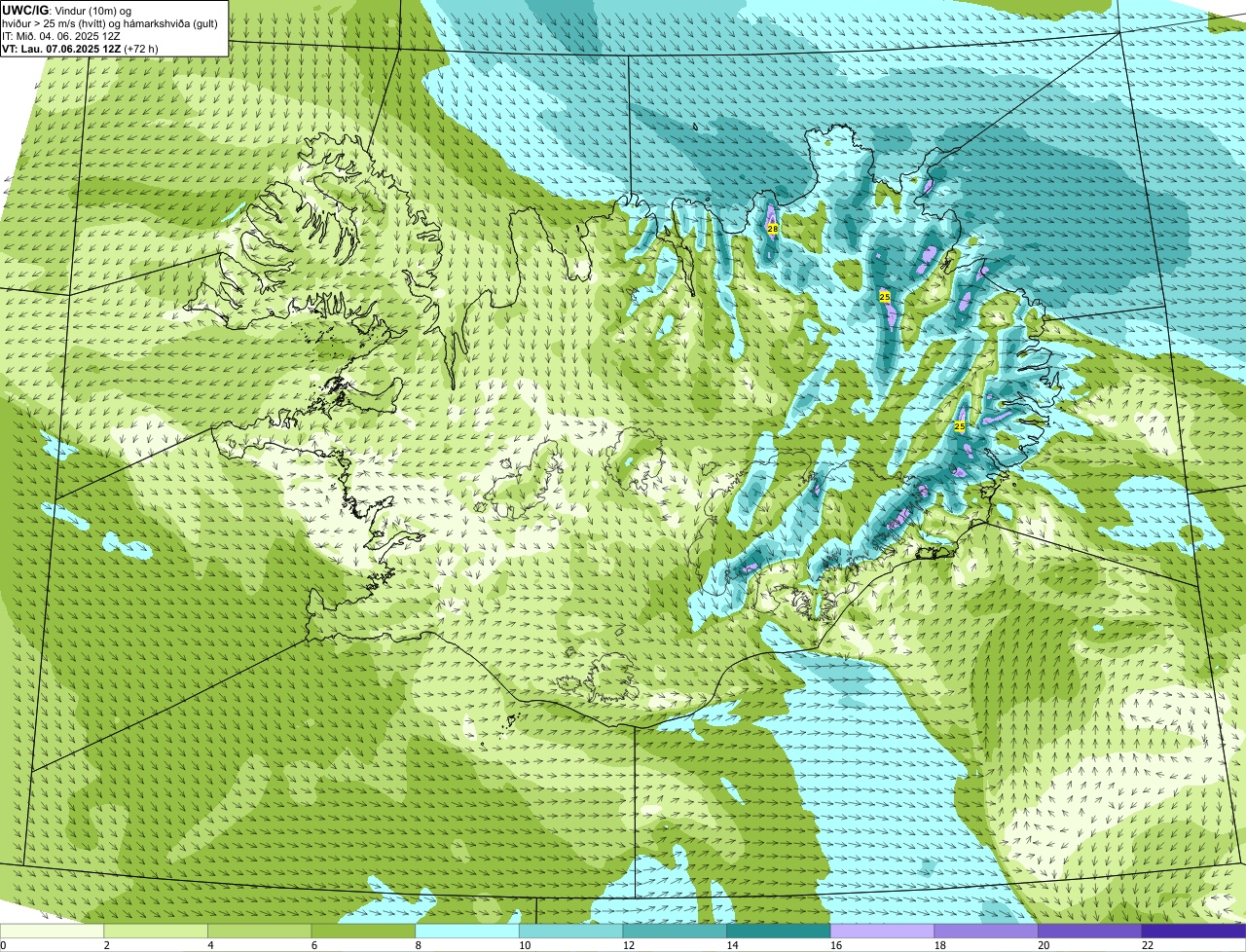Select the 0–2 m/s palest color swatch
This screenshot has width=1246, height=952.
52,931
